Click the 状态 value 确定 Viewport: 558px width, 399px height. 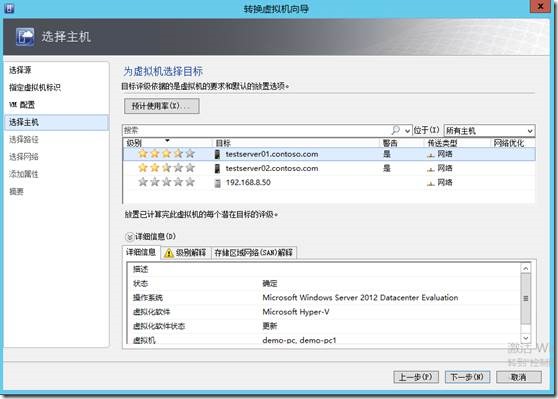pyautogui.click(x=270, y=284)
